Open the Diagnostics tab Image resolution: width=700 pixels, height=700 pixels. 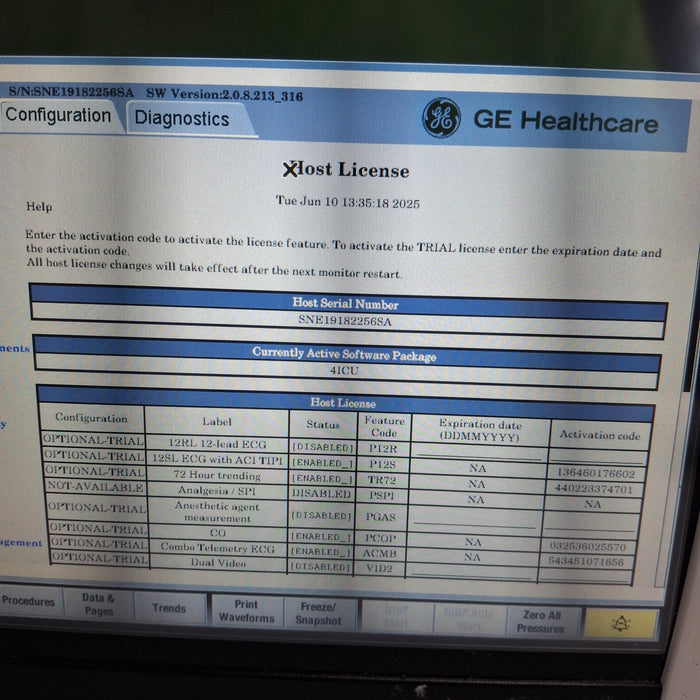[x=182, y=119]
